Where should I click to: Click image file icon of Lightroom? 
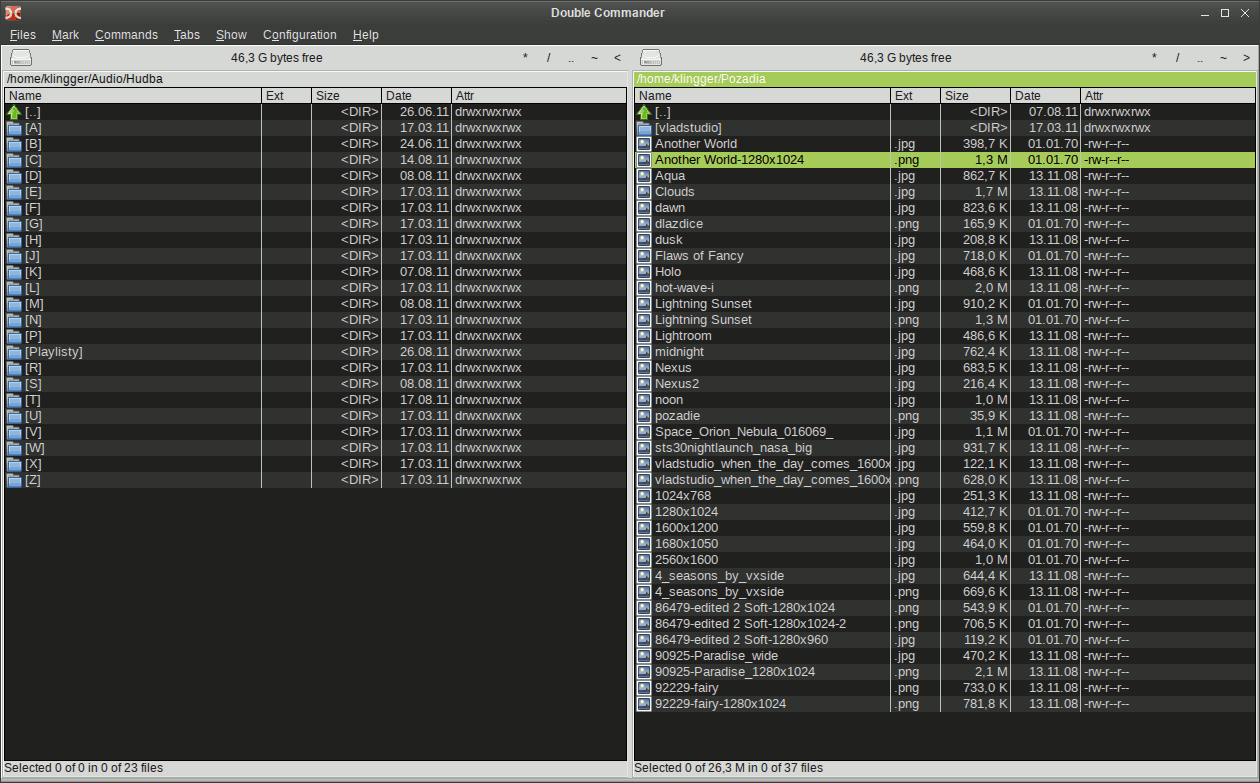coord(644,336)
